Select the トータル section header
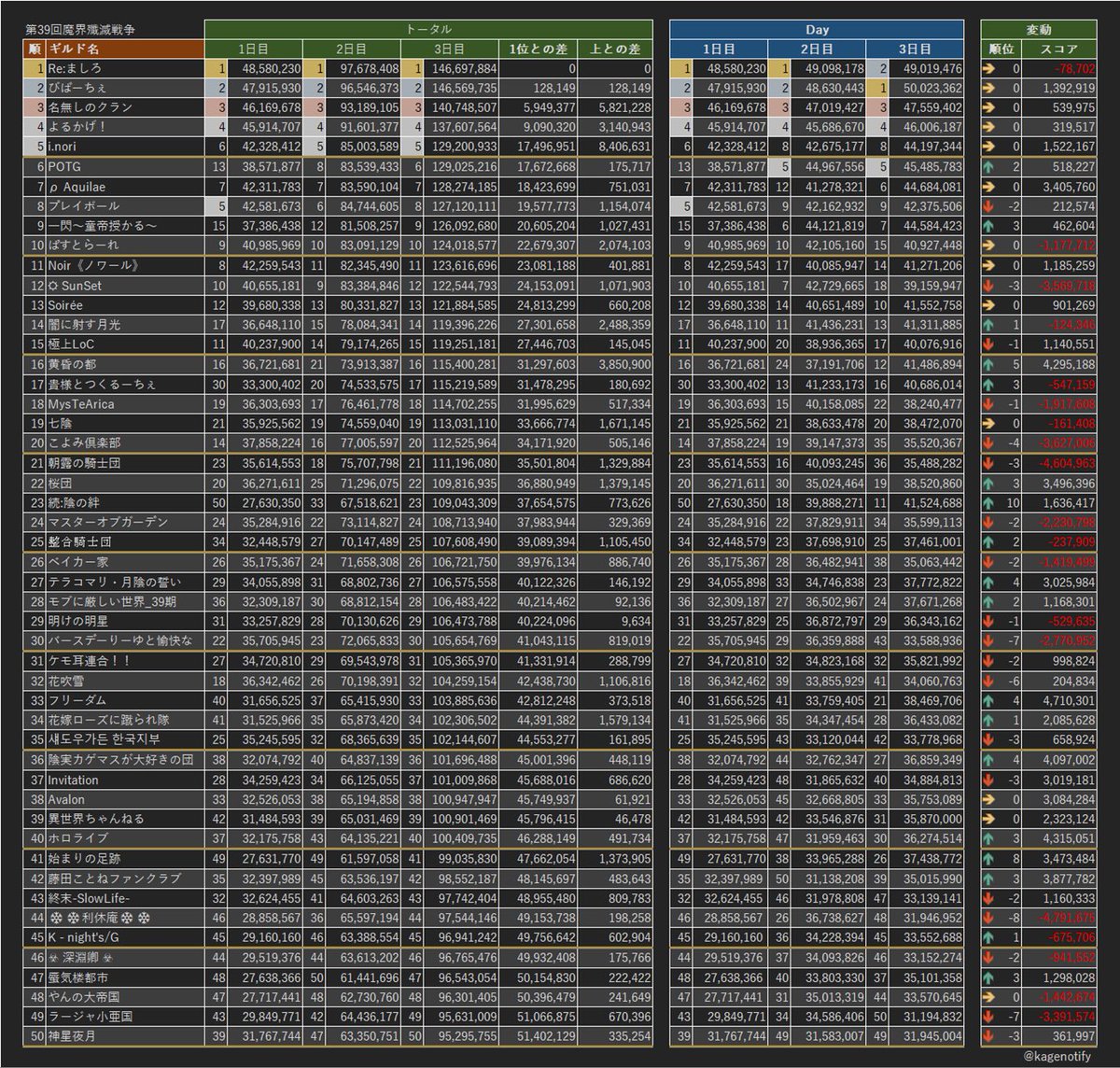The height and width of the screenshot is (1068, 1120). [428, 29]
